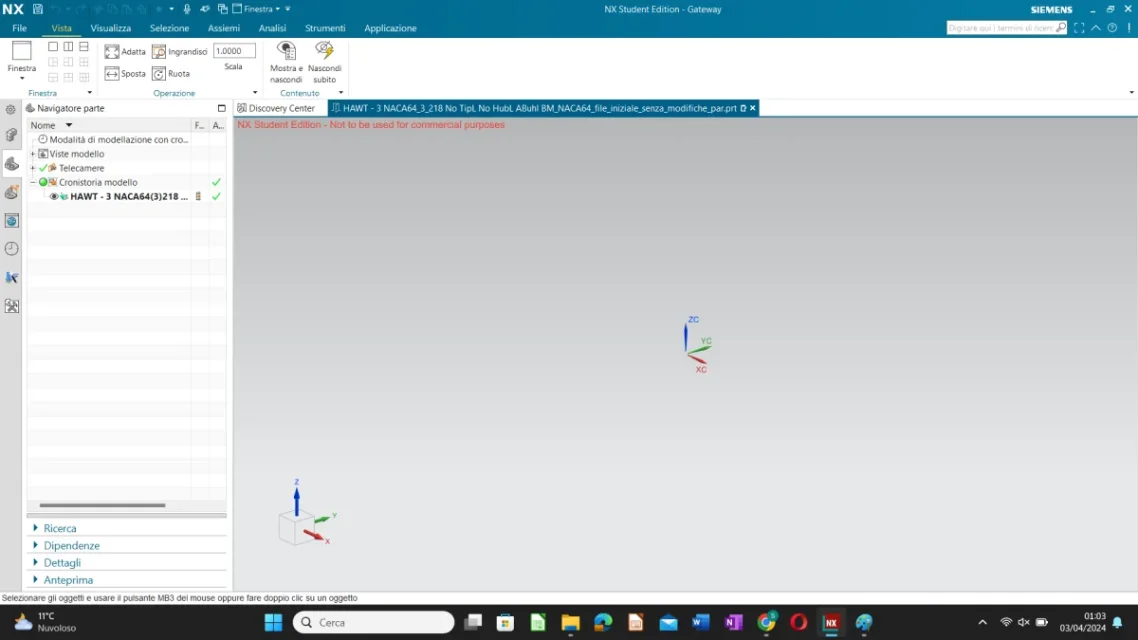Open the Nome column sort dropdown
Viewport: 1138px width, 640px height.
pyautogui.click(x=66, y=125)
